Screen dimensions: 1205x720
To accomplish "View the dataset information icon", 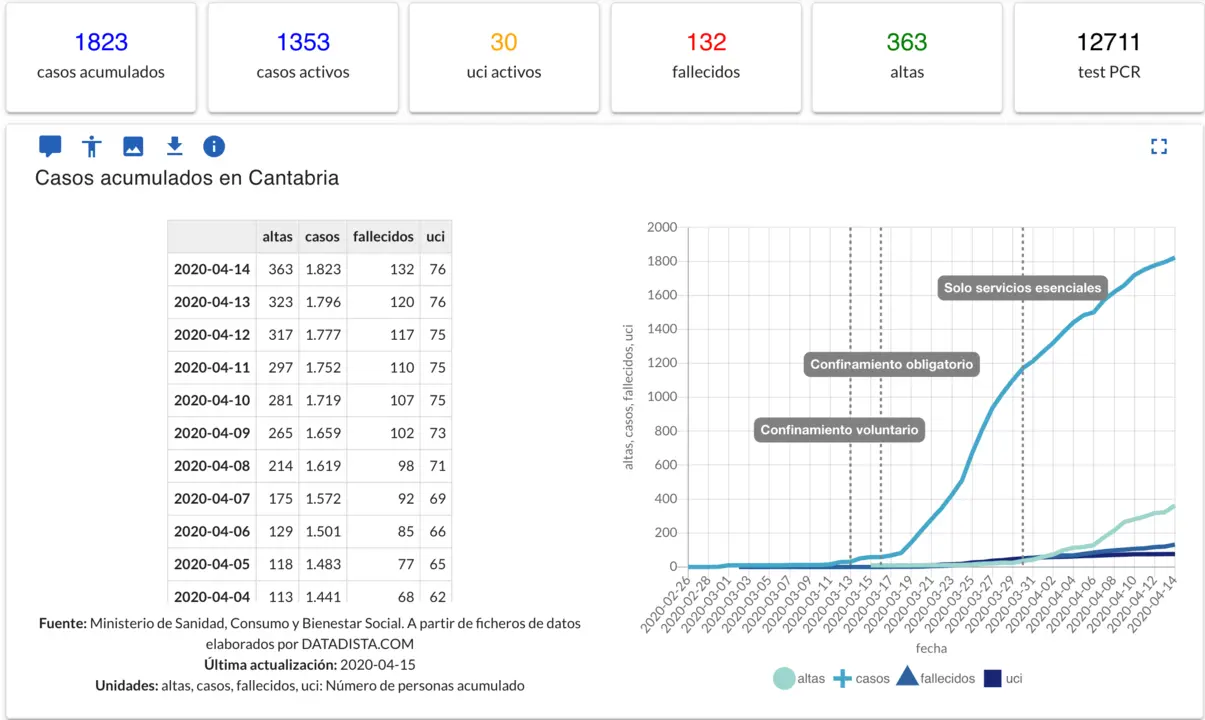I will (214, 146).
